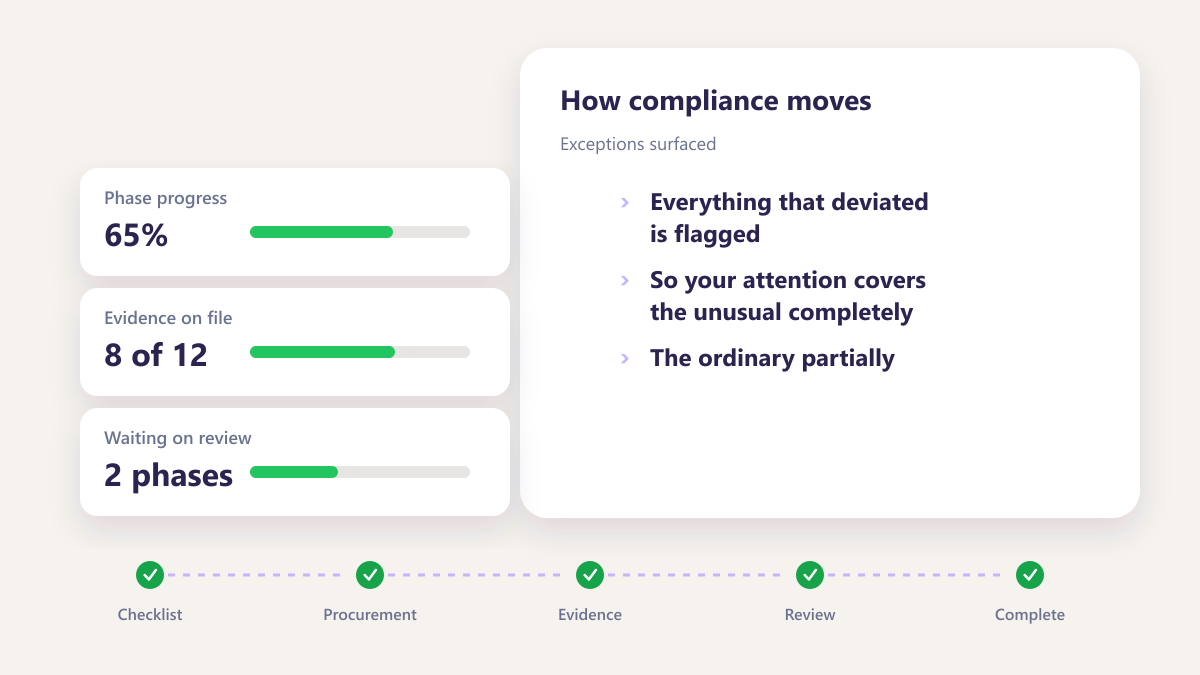Click the Checklist step checkmark icon
Screen dimensions: 1200x675
pyautogui.click(x=150, y=575)
